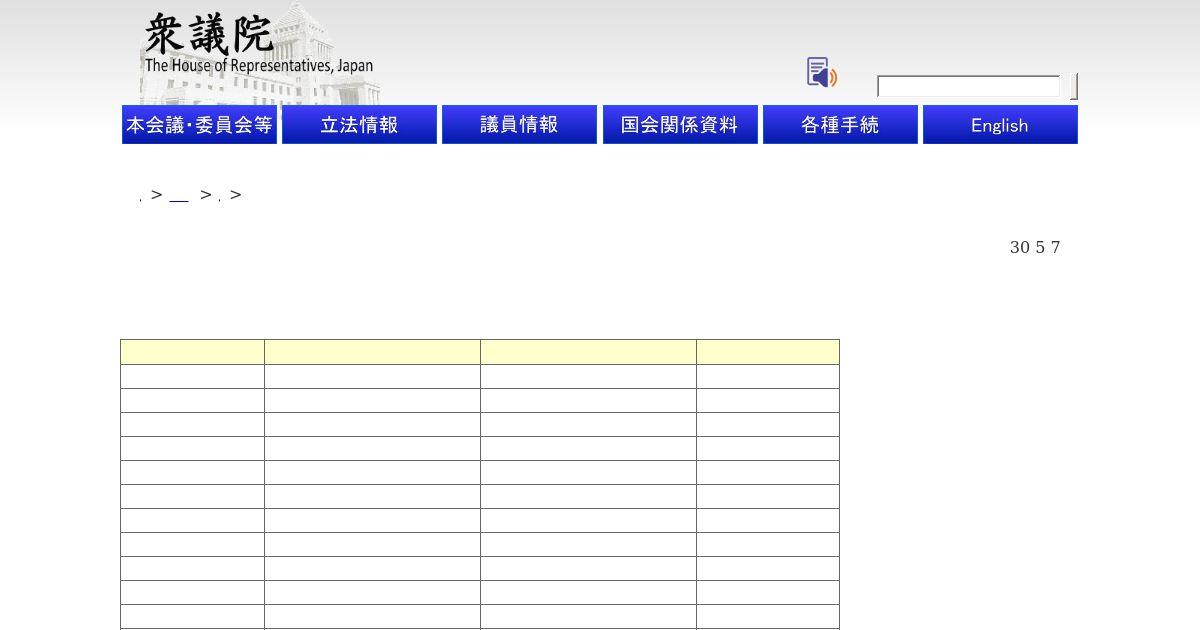The image size is (1200, 630).
Task: Open the 議員情報 menu
Action: 519,125
